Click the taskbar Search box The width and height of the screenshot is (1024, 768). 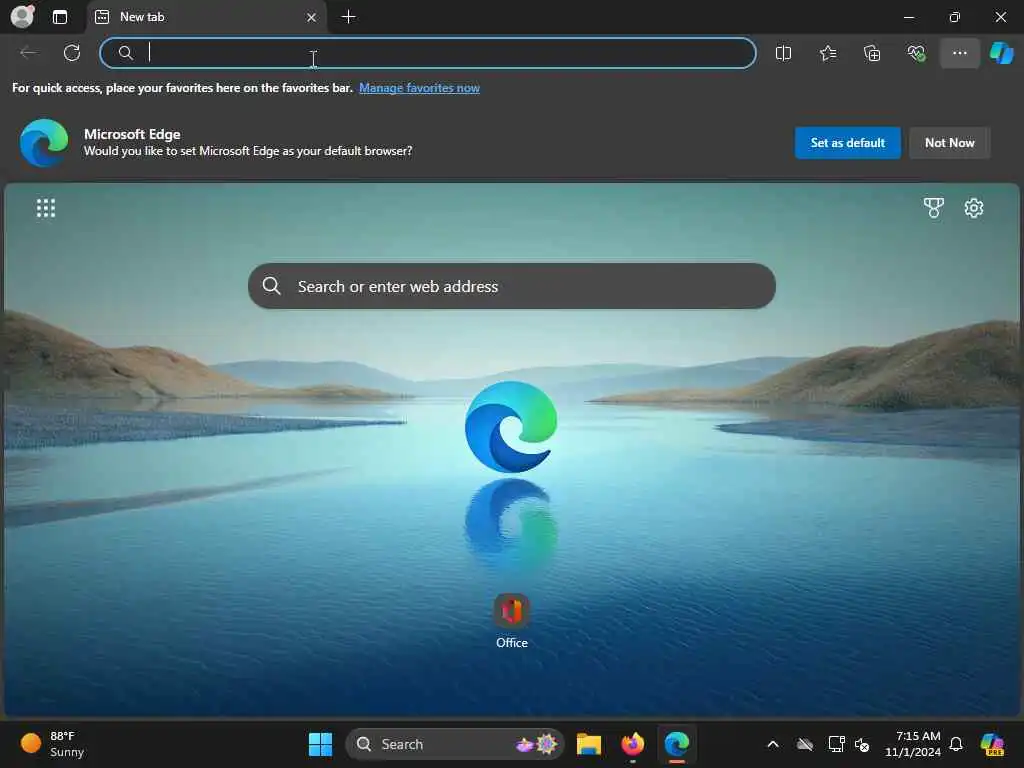tap(455, 744)
